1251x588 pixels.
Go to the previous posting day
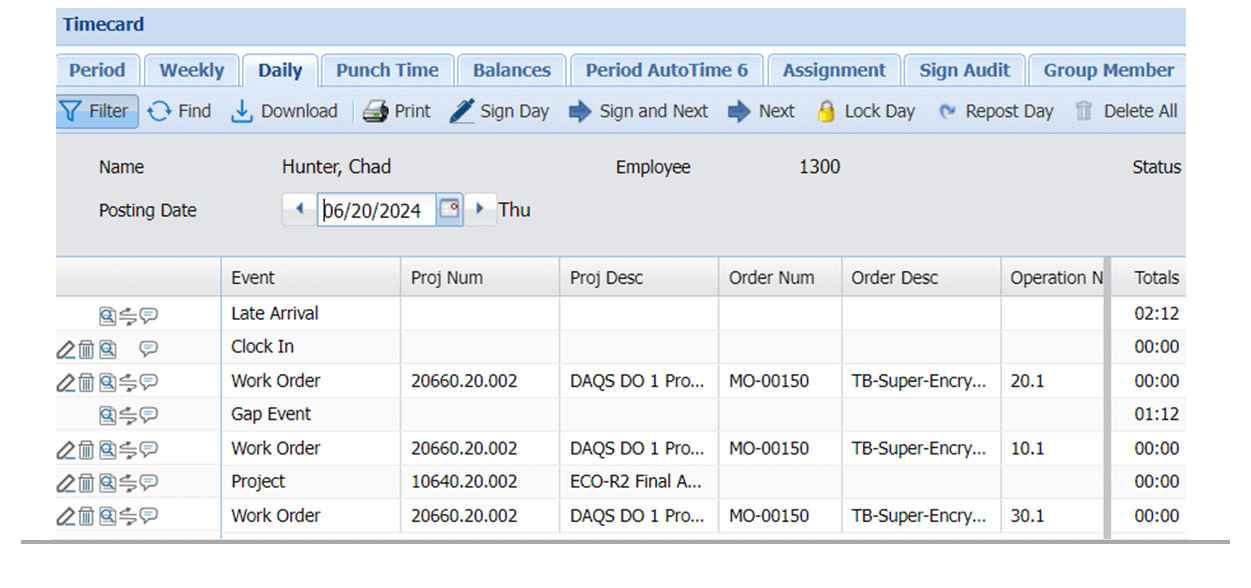(x=299, y=209)
